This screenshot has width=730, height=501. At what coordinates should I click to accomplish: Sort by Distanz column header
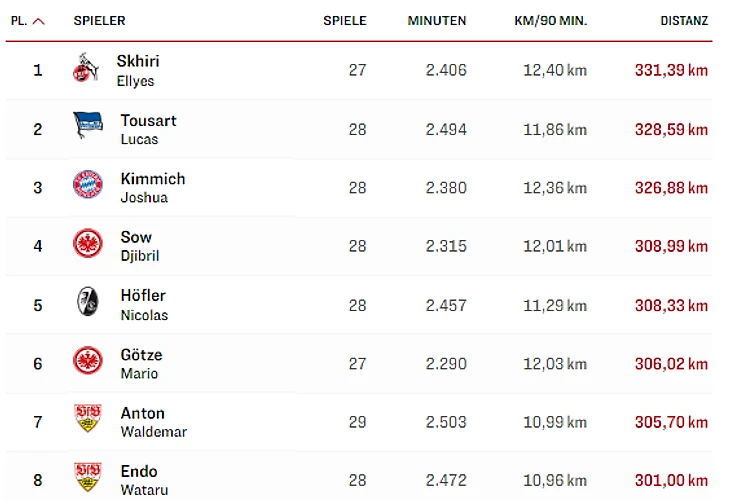[684, 21]
